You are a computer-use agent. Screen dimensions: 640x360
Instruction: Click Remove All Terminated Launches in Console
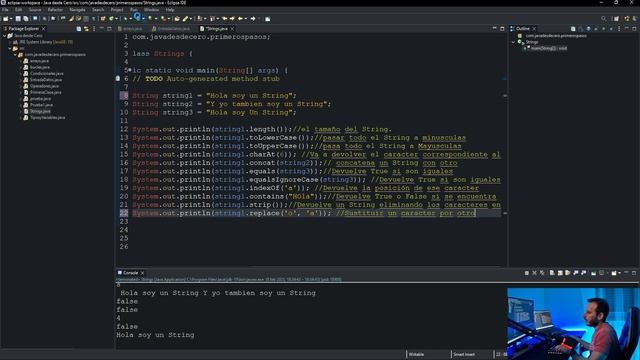tap(542, 273)
